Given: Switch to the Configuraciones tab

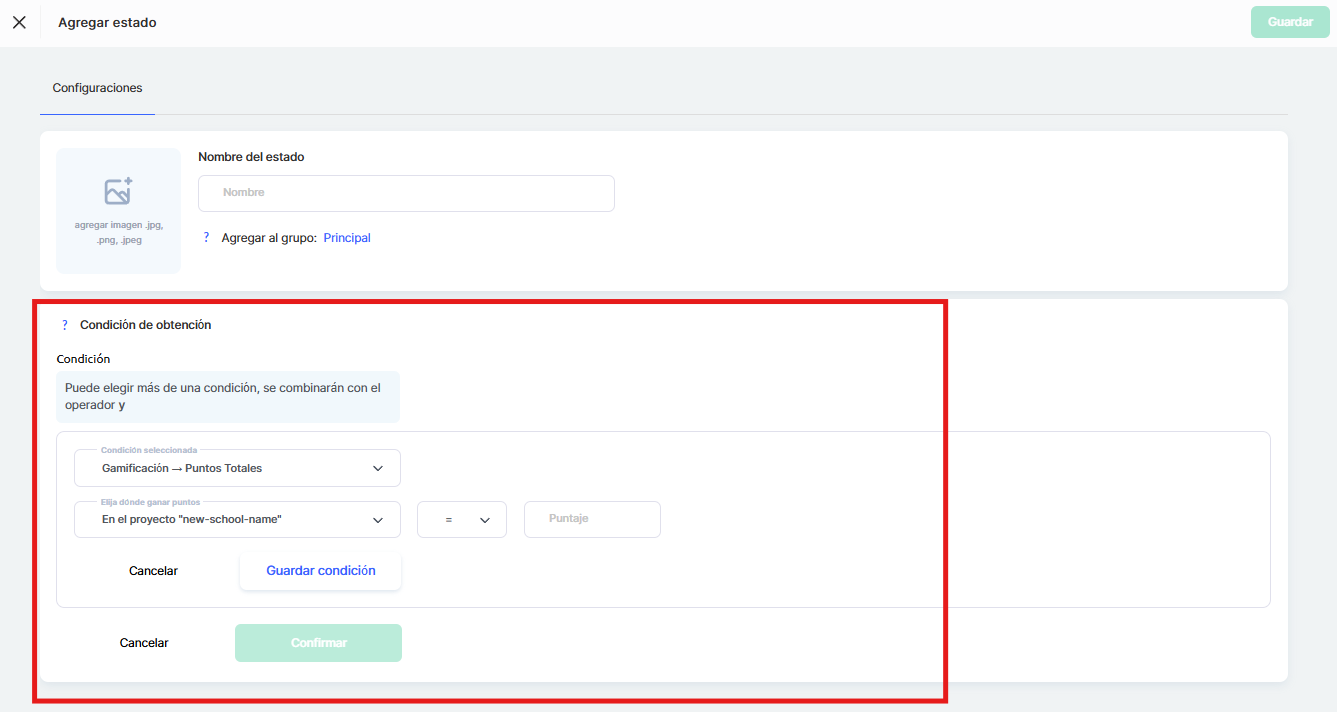Looking at the screenshot, I should coord(97,88).
